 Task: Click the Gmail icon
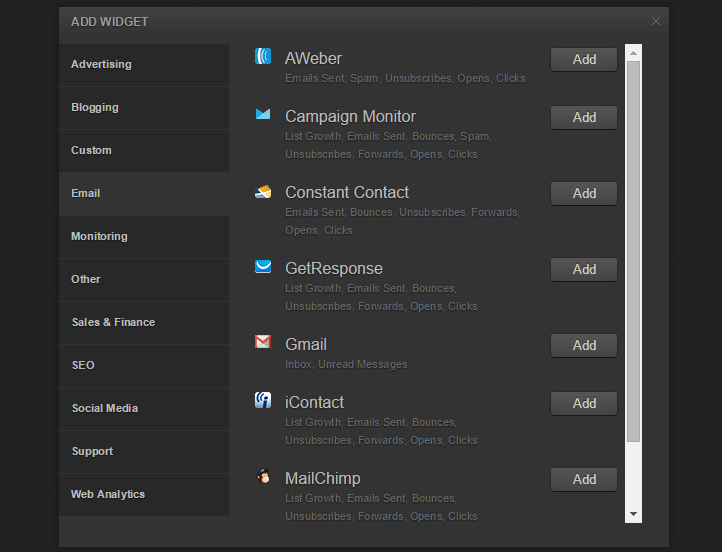tap(263, 342)
